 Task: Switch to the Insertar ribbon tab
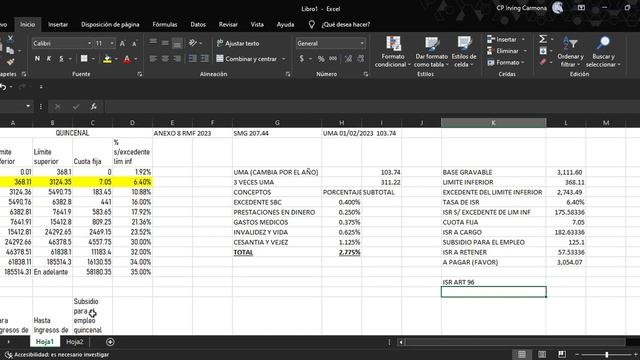coord(58,24)
